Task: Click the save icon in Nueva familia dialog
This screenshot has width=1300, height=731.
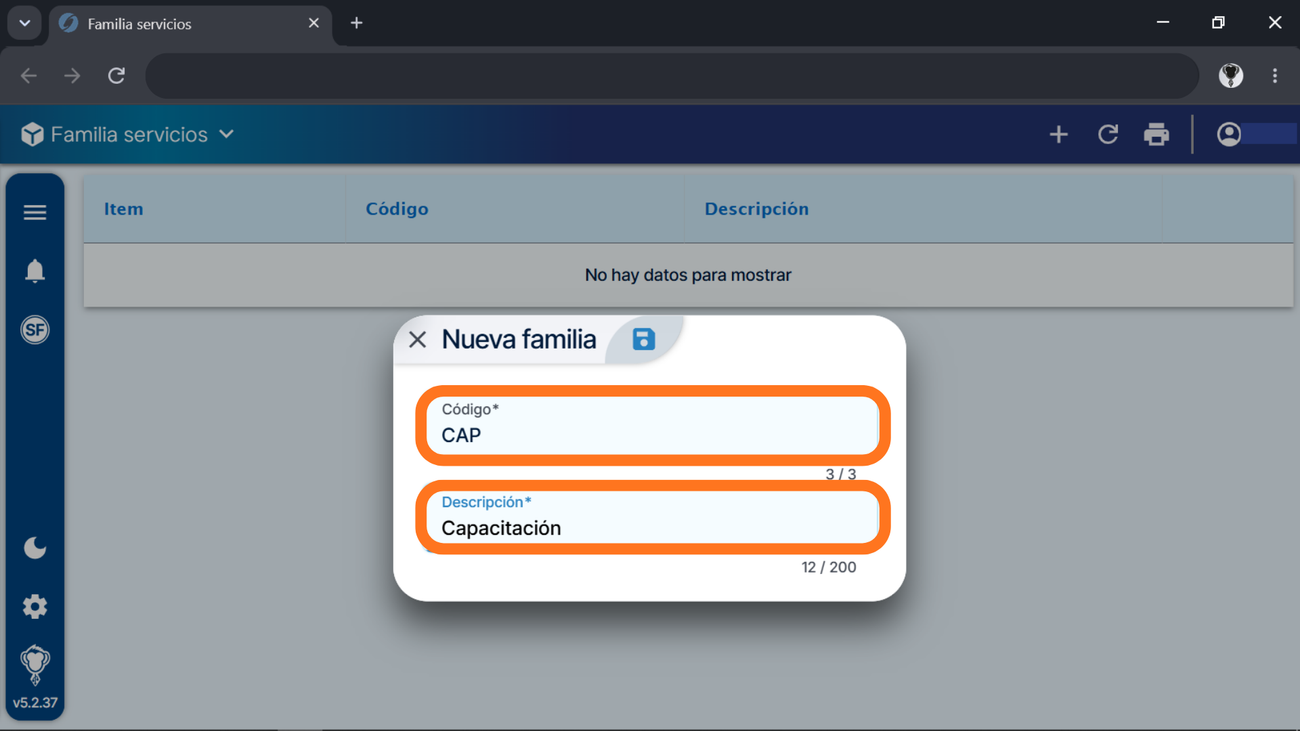Action: (644, 339)
